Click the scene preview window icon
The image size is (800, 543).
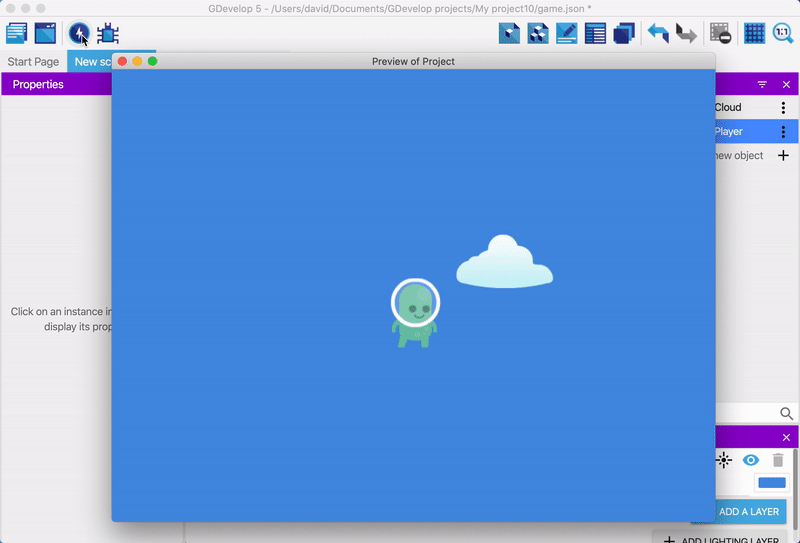point(45,33)
